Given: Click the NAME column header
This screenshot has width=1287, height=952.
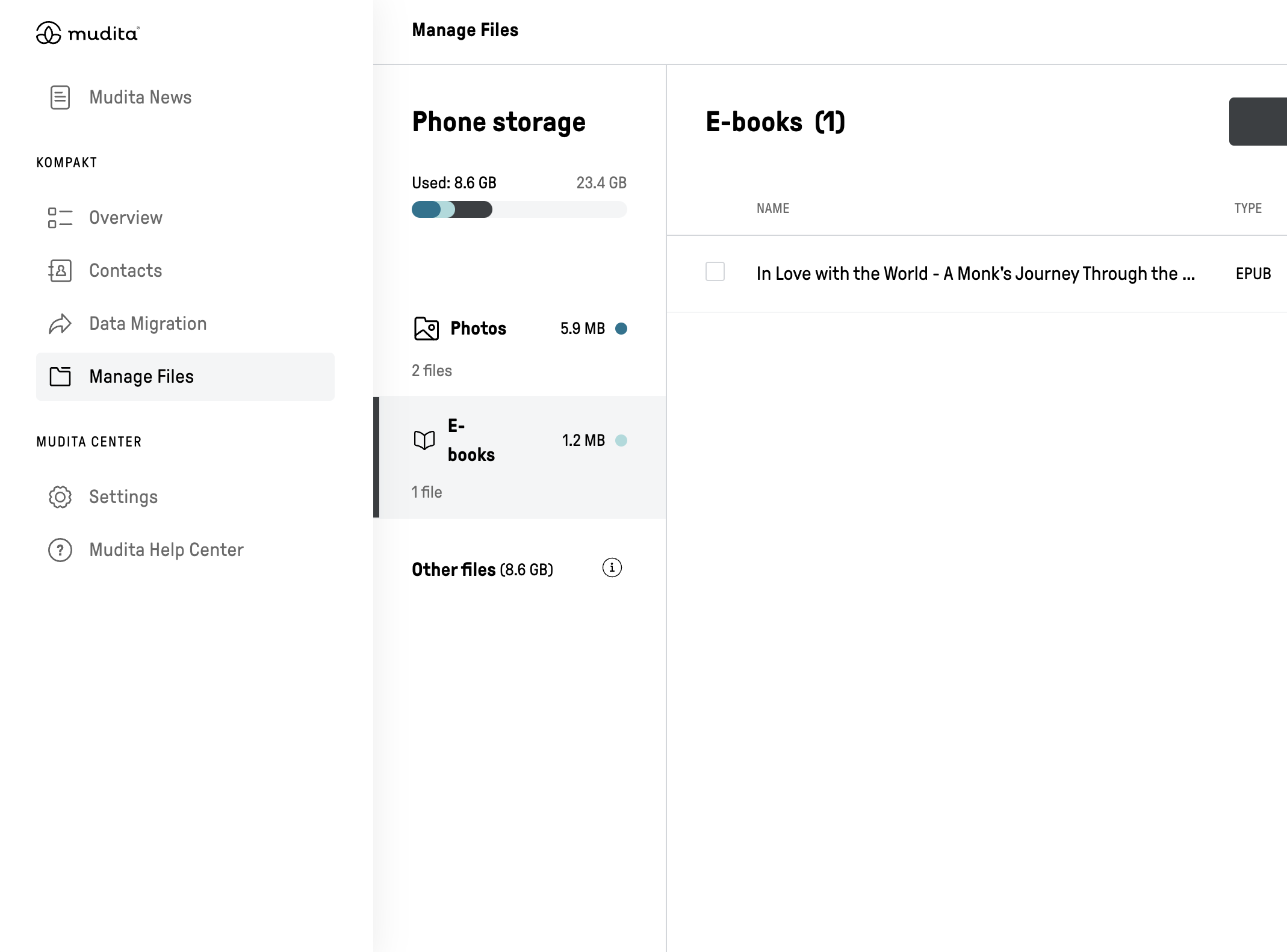Looking at the screenshot, I should 773,208.
